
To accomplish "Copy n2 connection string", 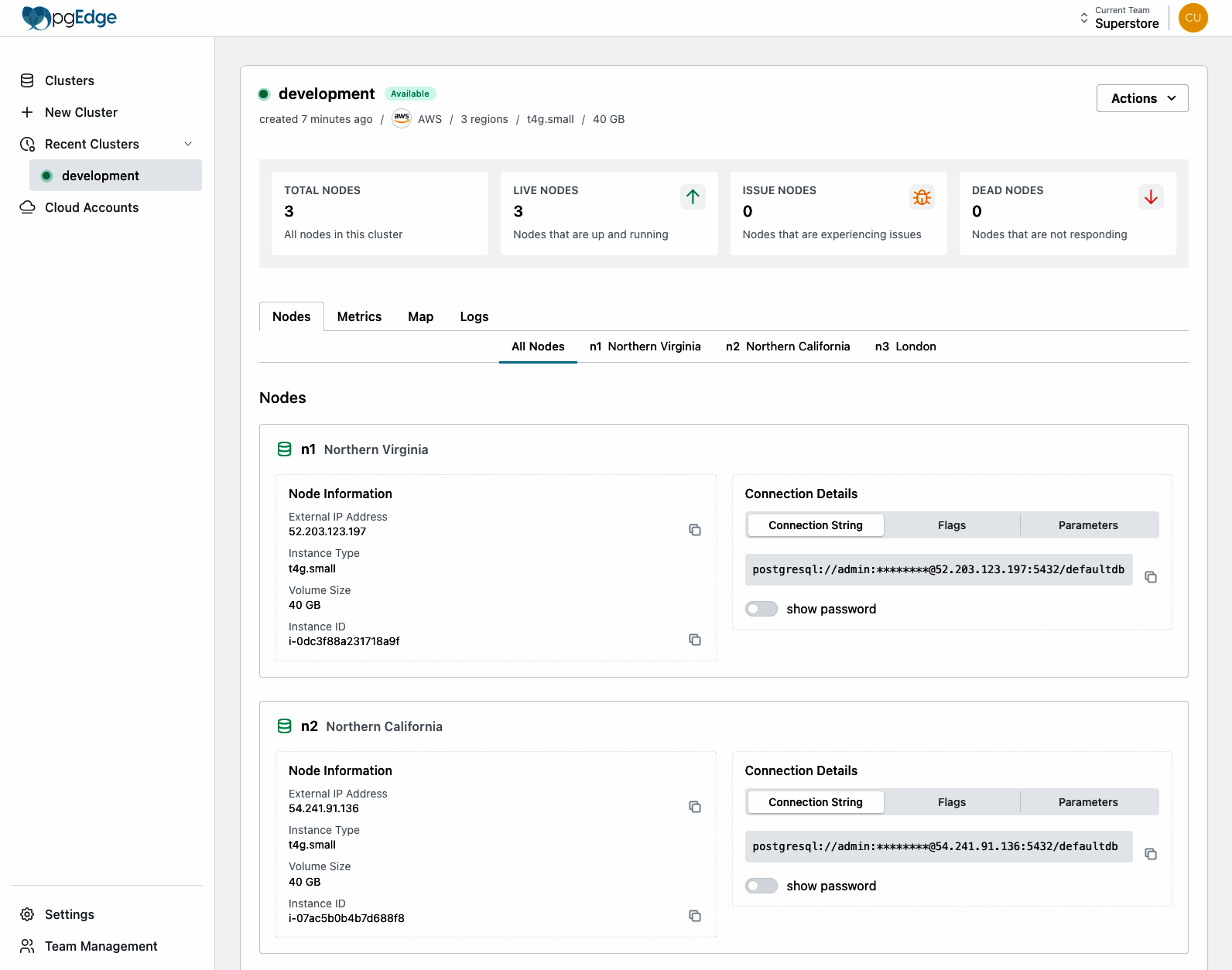I will (x=1150, y=854).
